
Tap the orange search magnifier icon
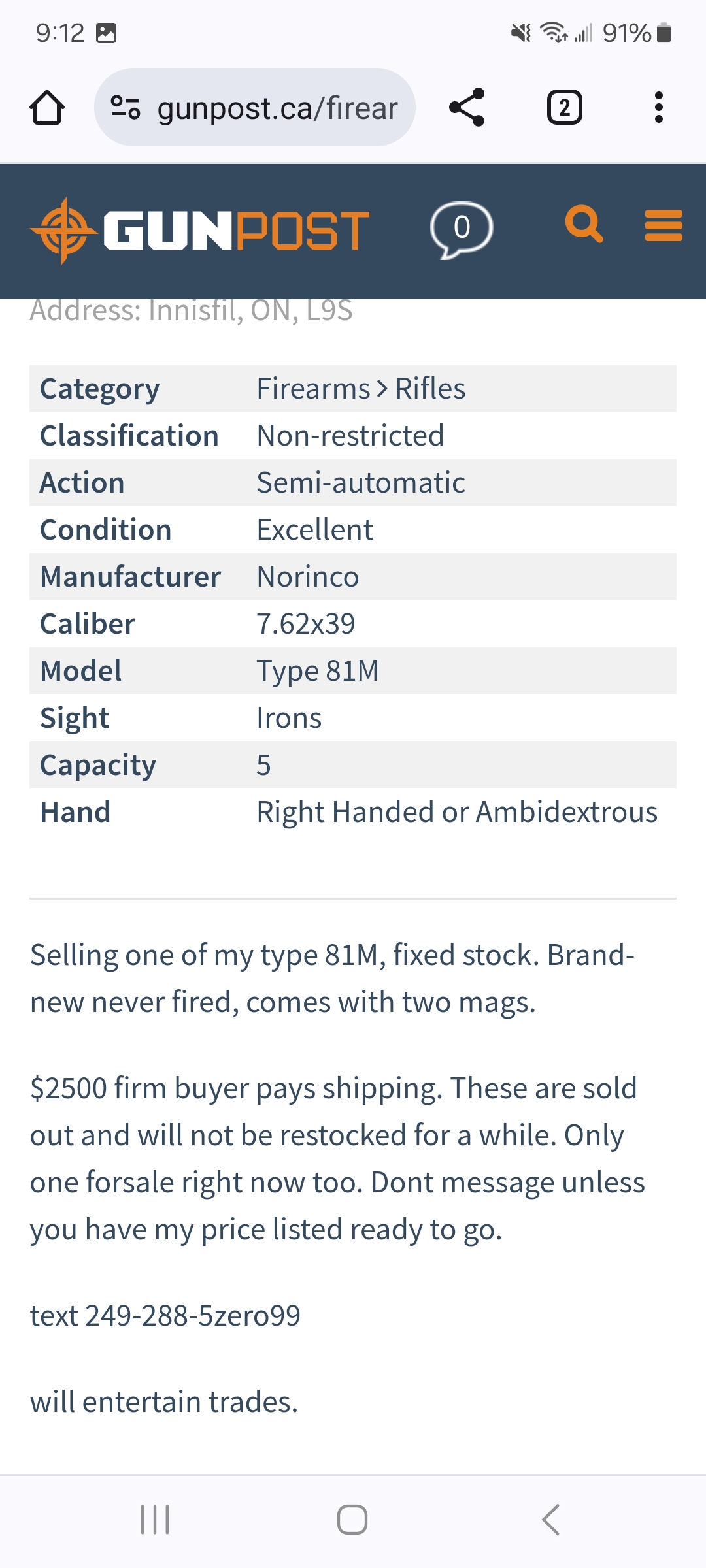pos(584,224)
